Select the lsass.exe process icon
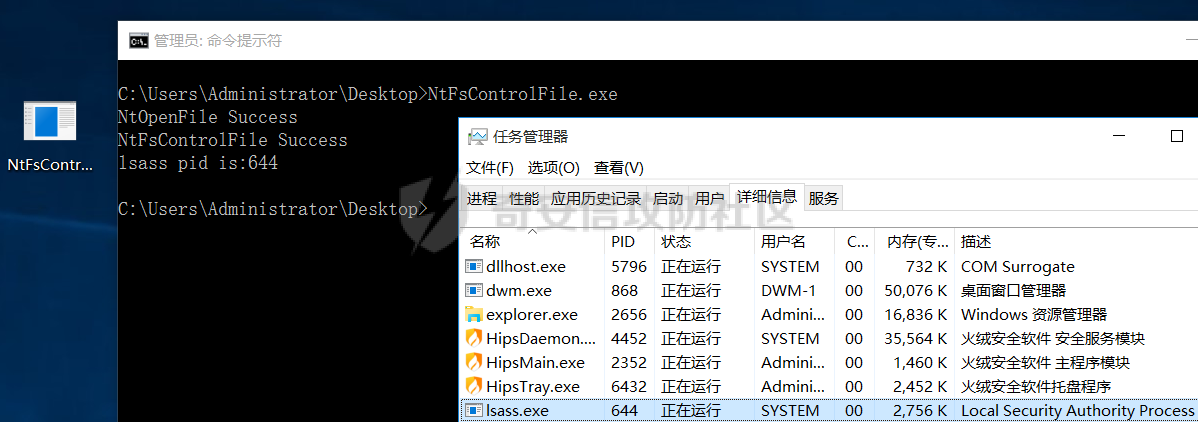The image size is (1198, 422). pyautogui.click(x=474, y=411)
